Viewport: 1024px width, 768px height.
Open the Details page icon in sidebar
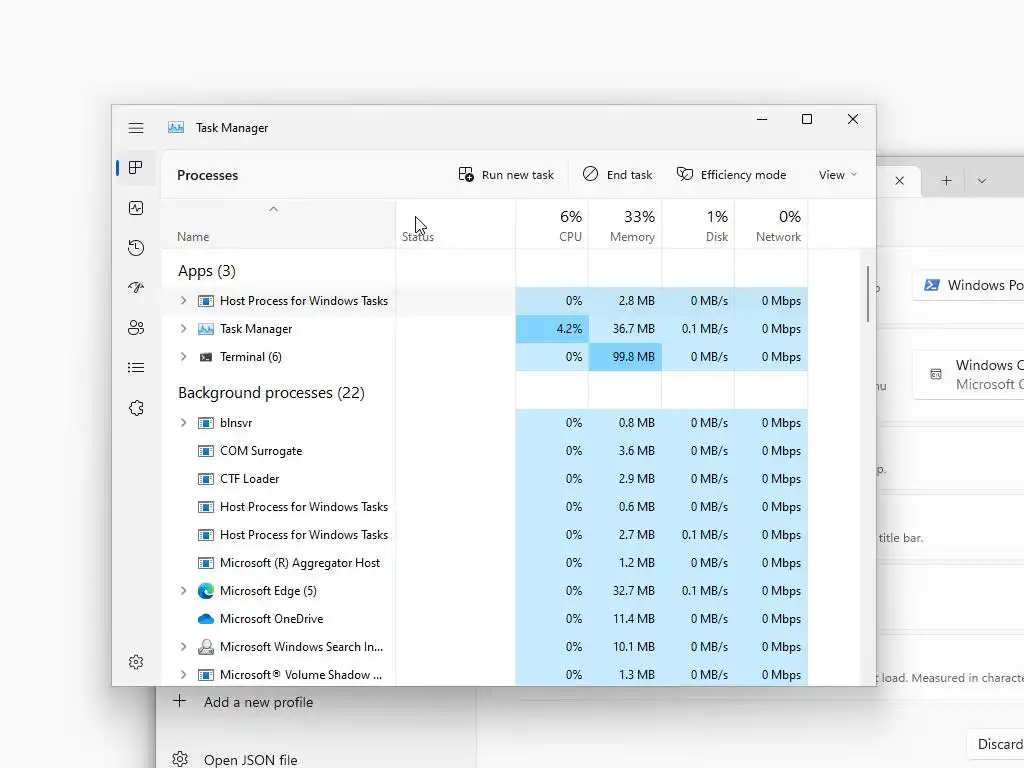click(136, 368)
